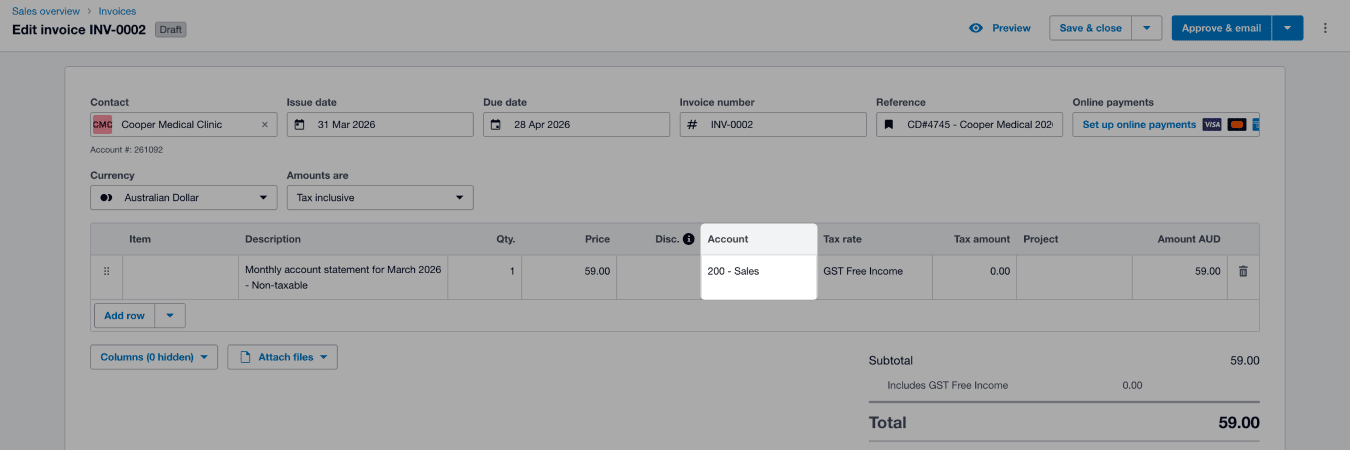Open the Approve & email dropdown arrow
This screenshot has height=450, width=1350.
click(1288, 28)
